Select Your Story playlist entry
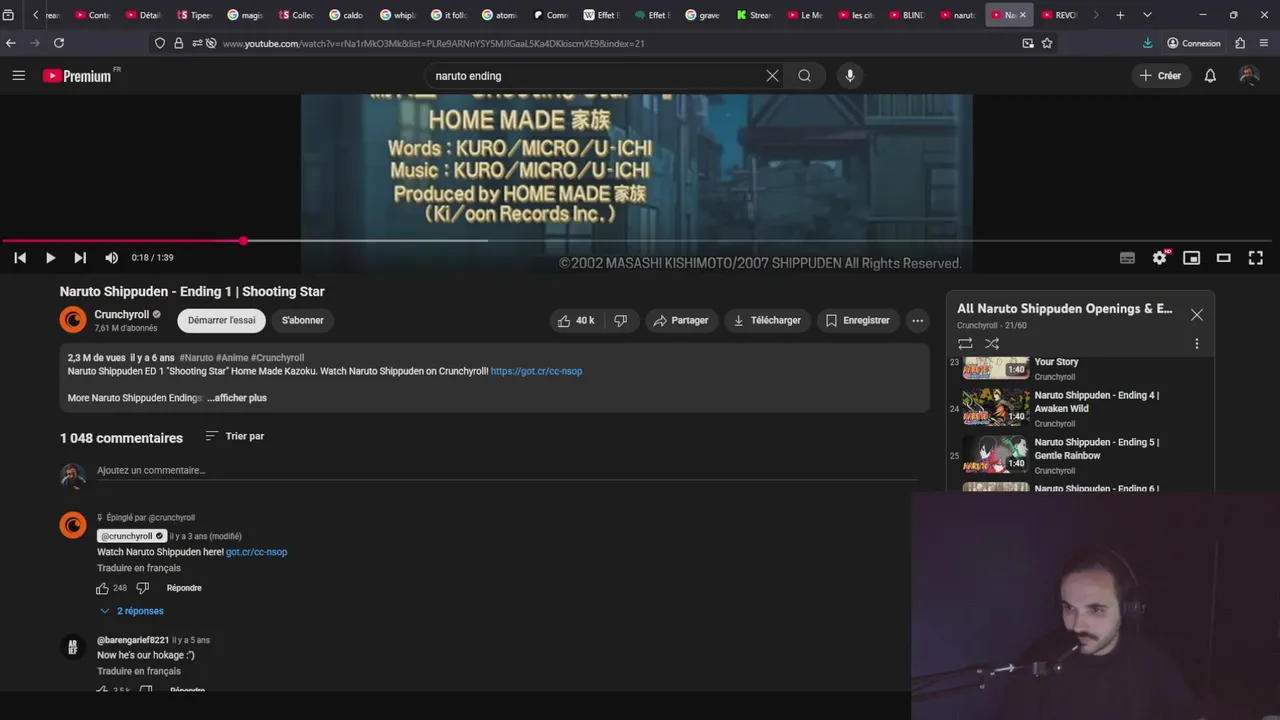This screenshot has width=1280, height=720. 1081,368
